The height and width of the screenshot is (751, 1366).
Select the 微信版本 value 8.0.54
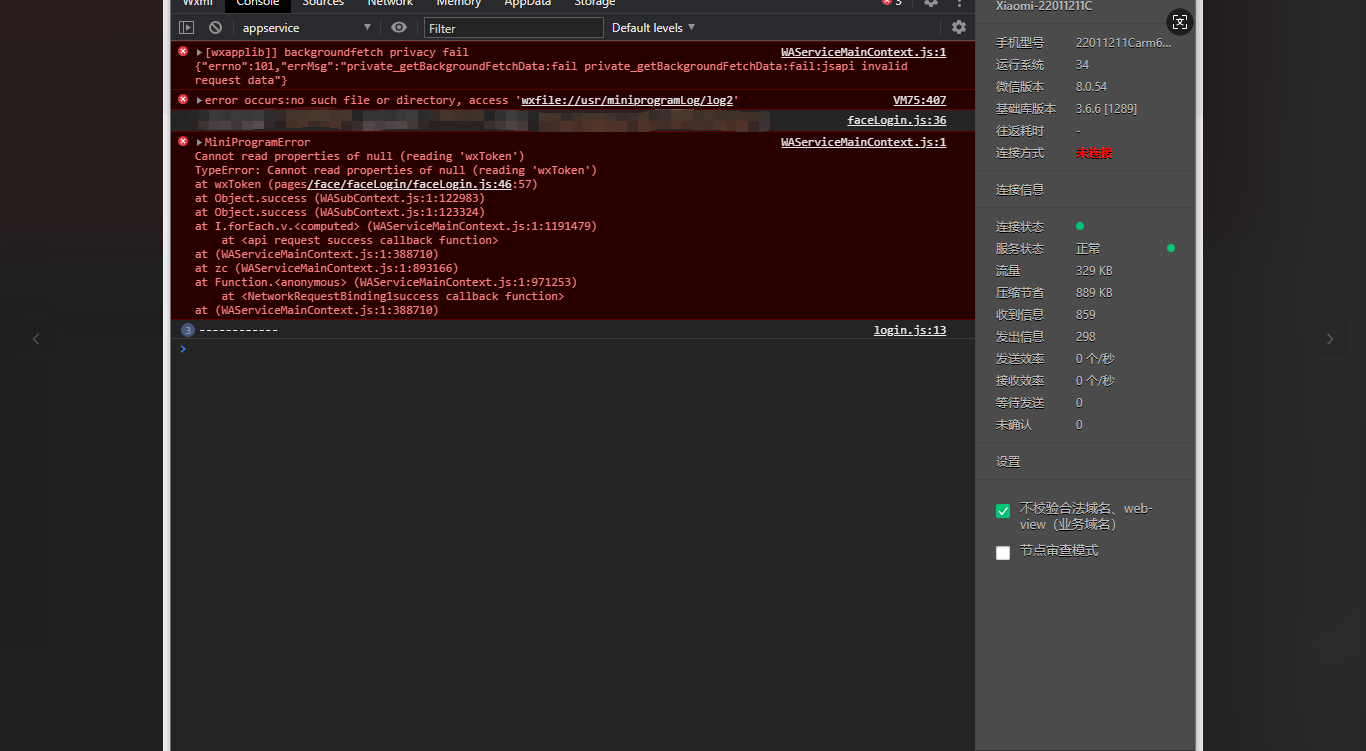coord(1092,87)
